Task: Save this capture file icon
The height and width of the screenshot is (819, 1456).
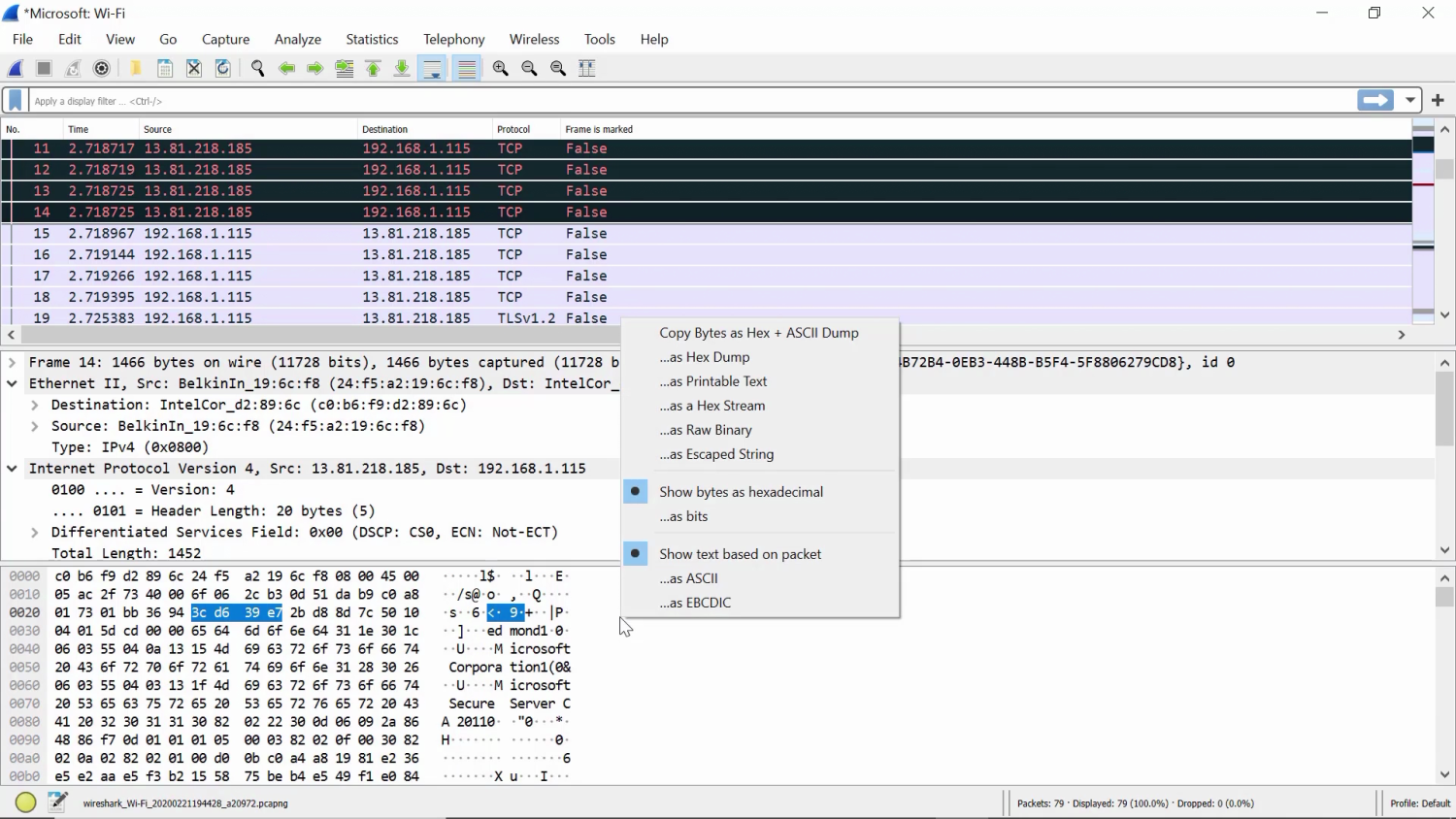Action: pos(165,68)
